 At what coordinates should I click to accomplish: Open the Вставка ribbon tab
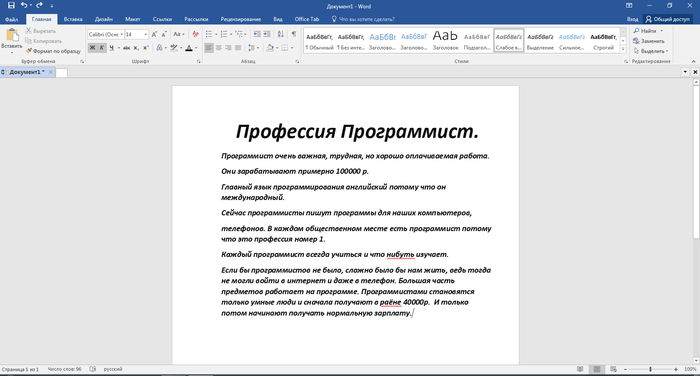tap(73, 19)
